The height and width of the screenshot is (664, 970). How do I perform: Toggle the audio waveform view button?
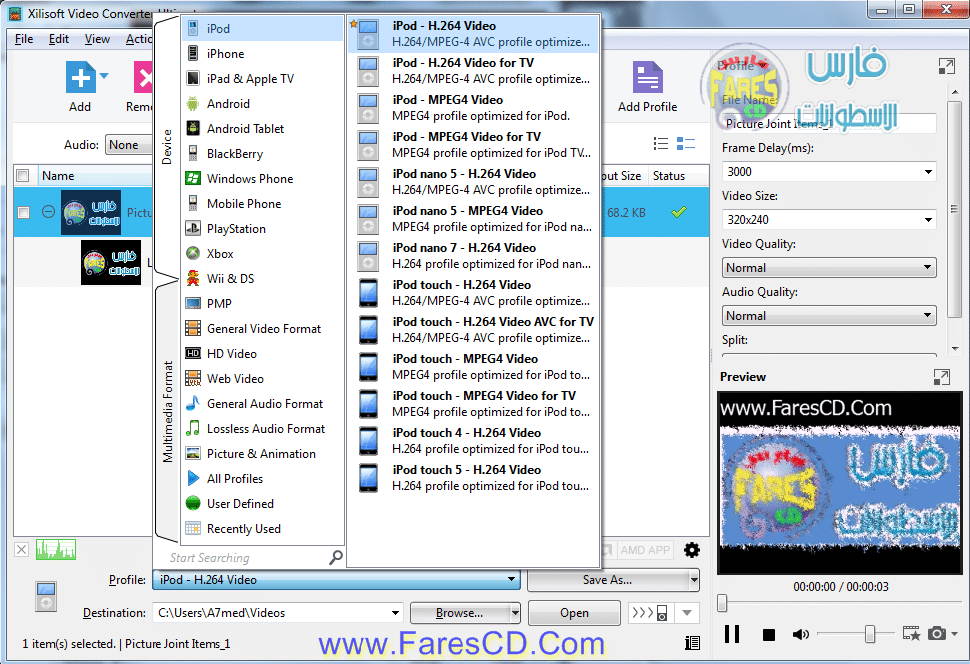coord(56,550)
